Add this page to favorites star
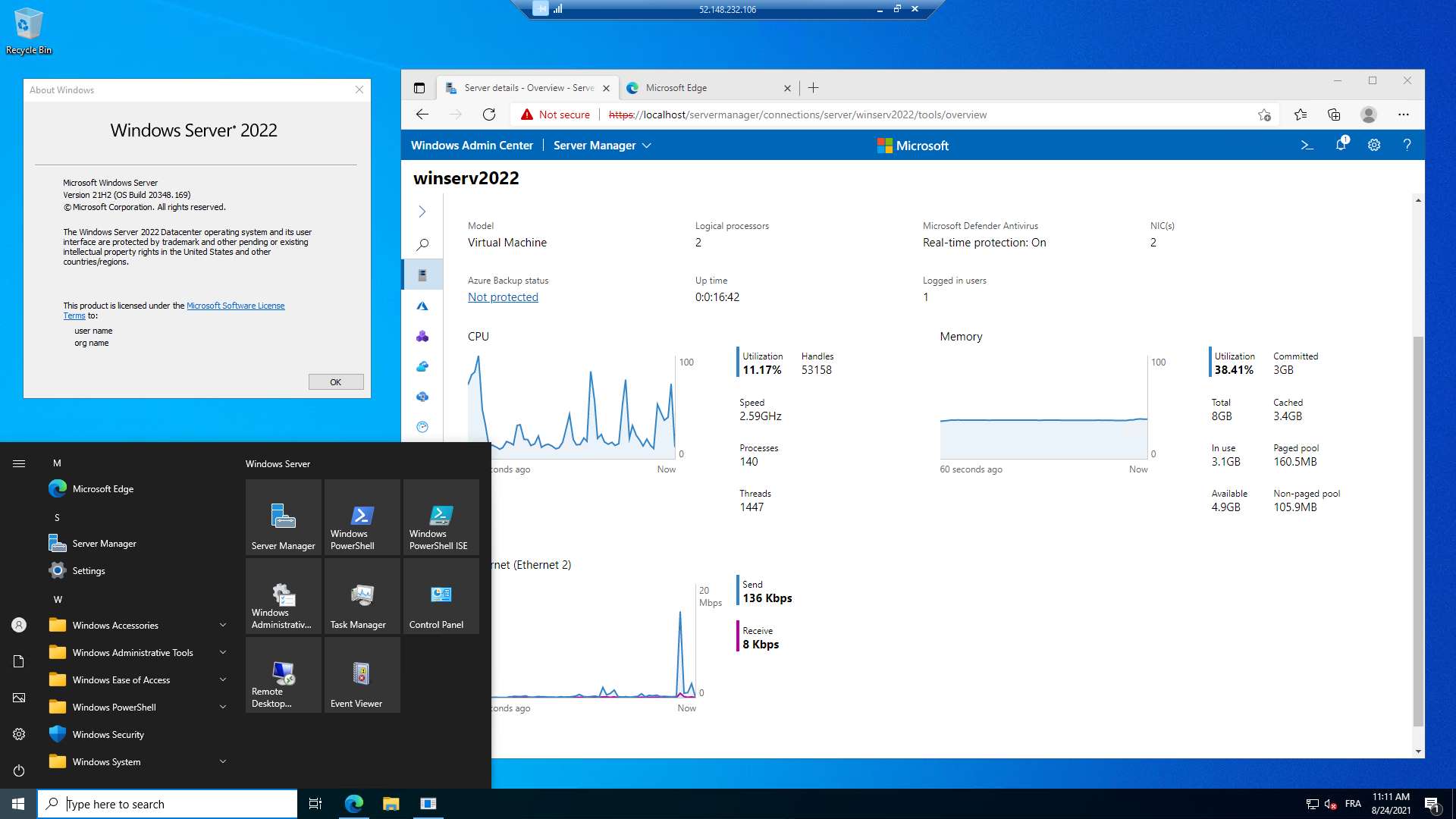Viewport: 1456px width, 819px height. 1264,115
